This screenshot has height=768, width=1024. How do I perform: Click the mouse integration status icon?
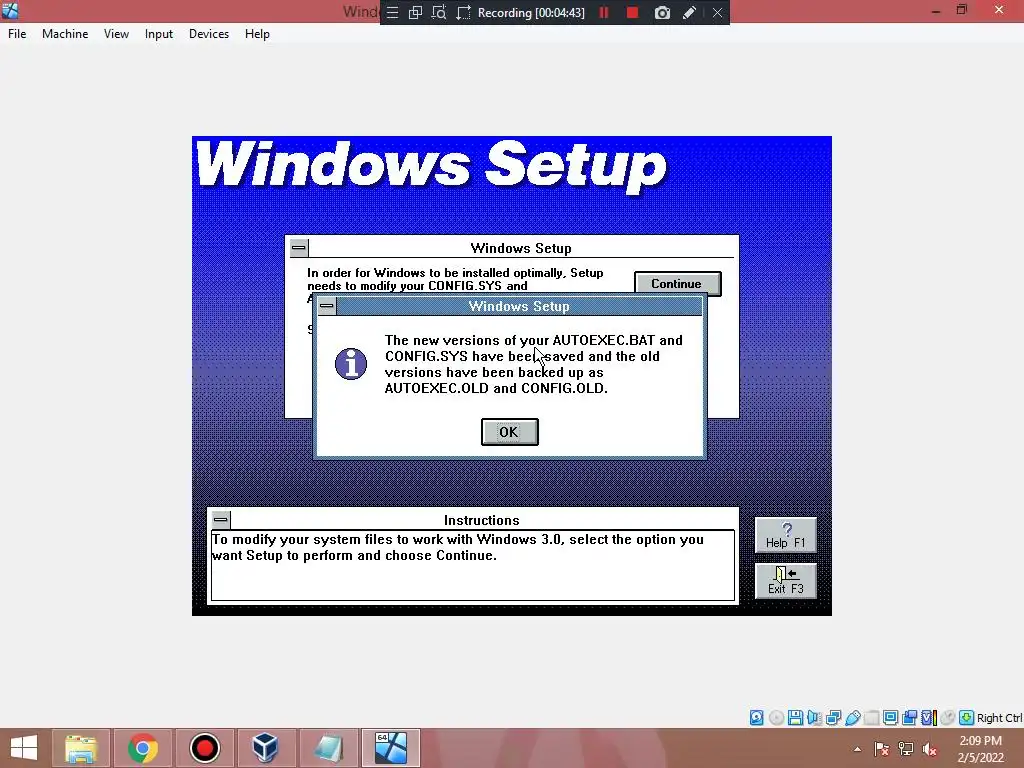(x=948, y=718)
